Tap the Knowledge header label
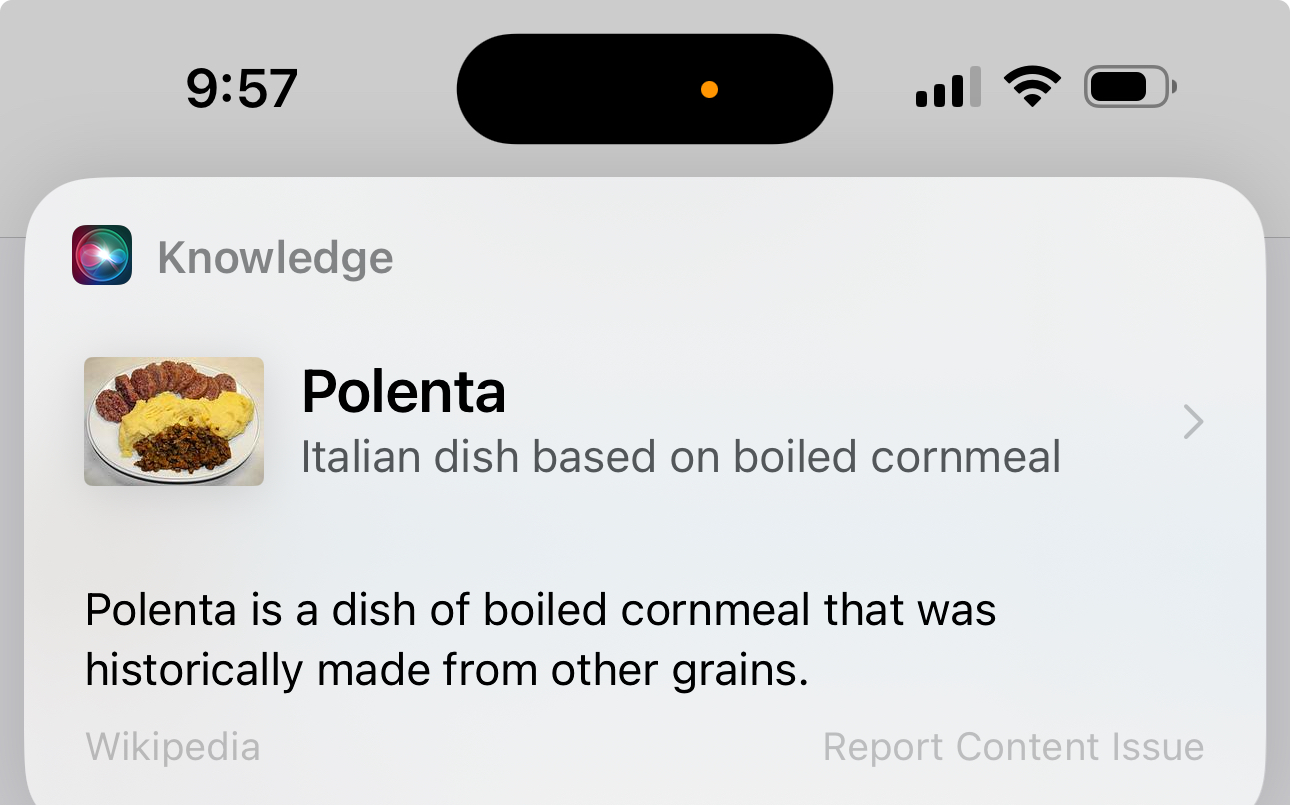Screen dimensions: 1290x805 [275, 257]
